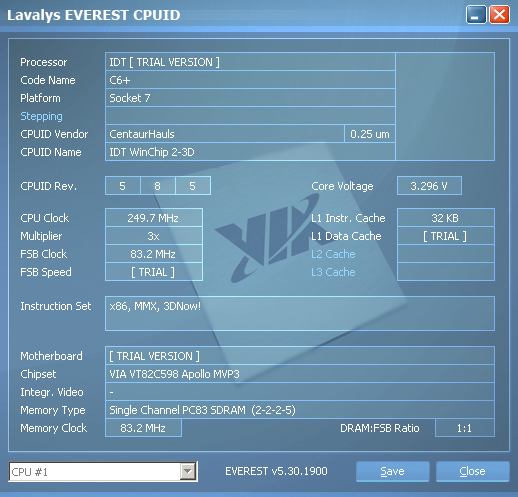Click the L2 Cache label

333,254
